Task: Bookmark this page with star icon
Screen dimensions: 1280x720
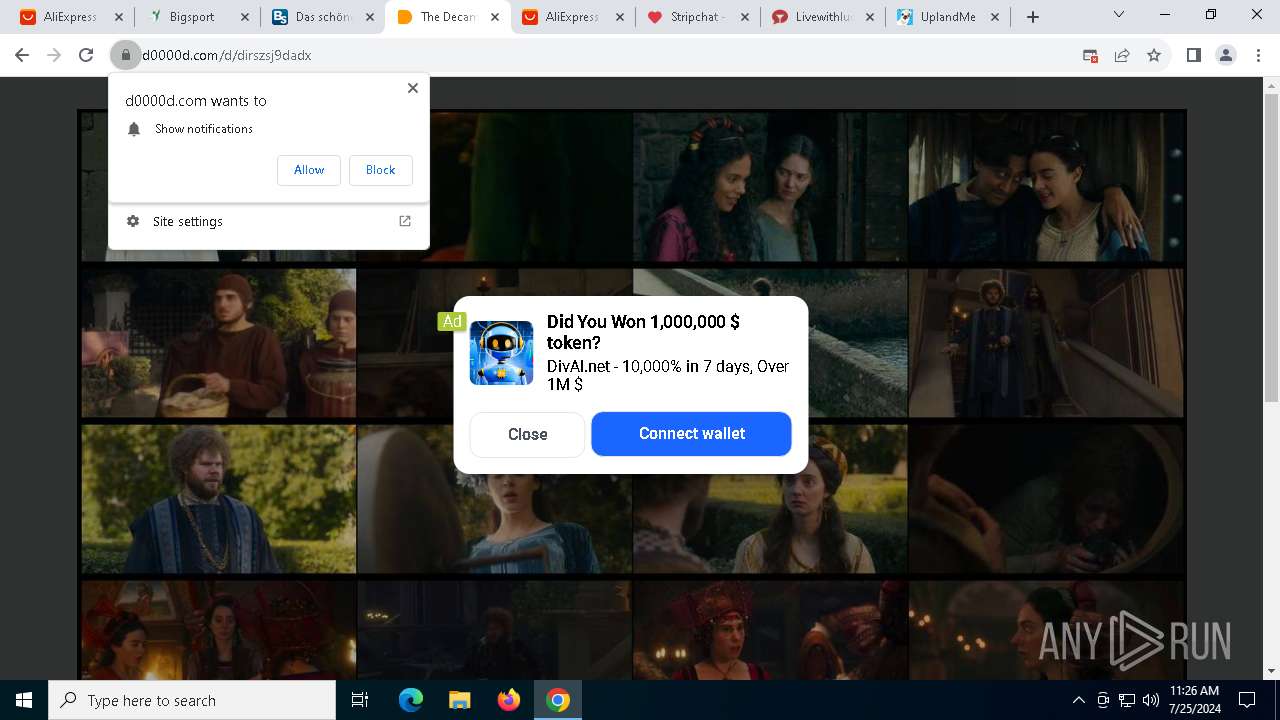Action: [x=1154, y=56]
